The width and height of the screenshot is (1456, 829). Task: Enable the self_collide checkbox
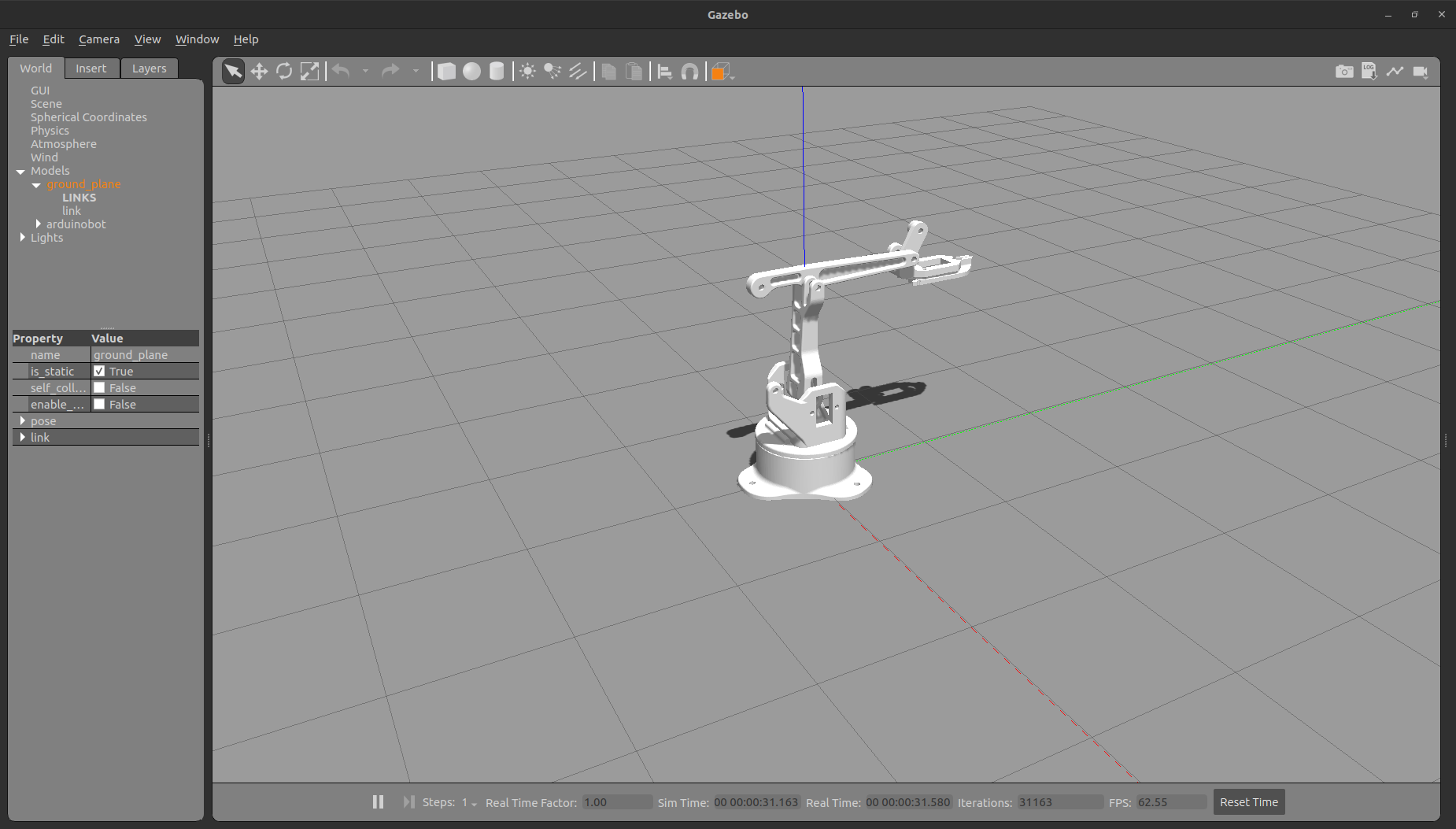coord(100,387)
